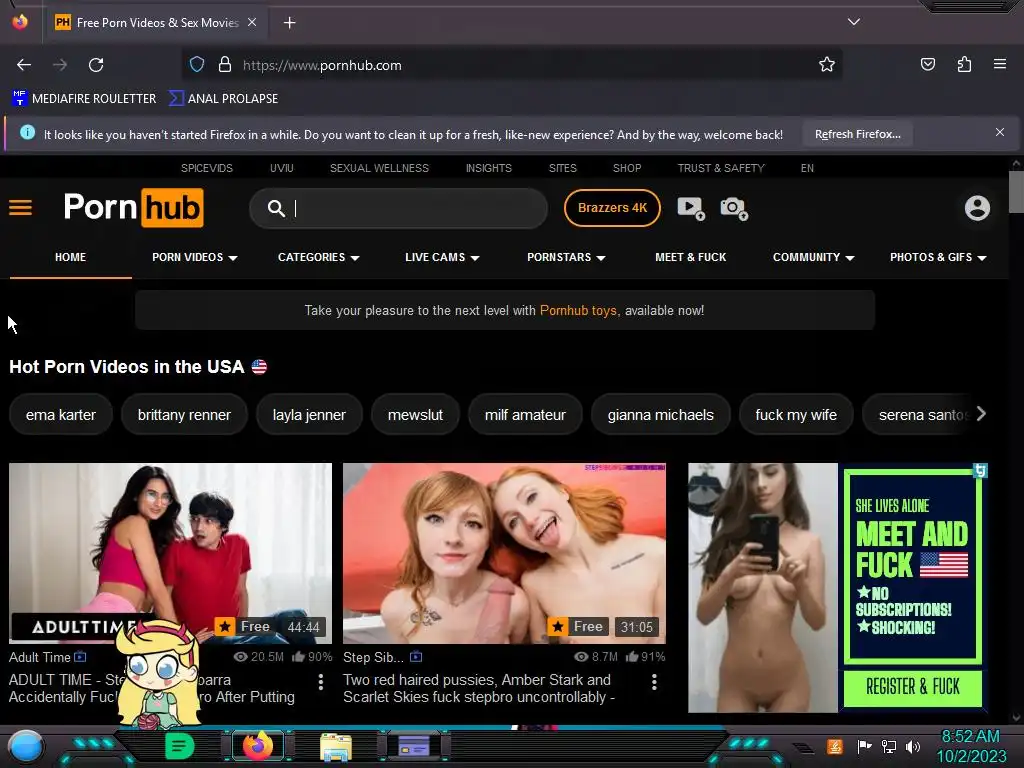Switch to Firefox from the taskbar

click(257, 746)
